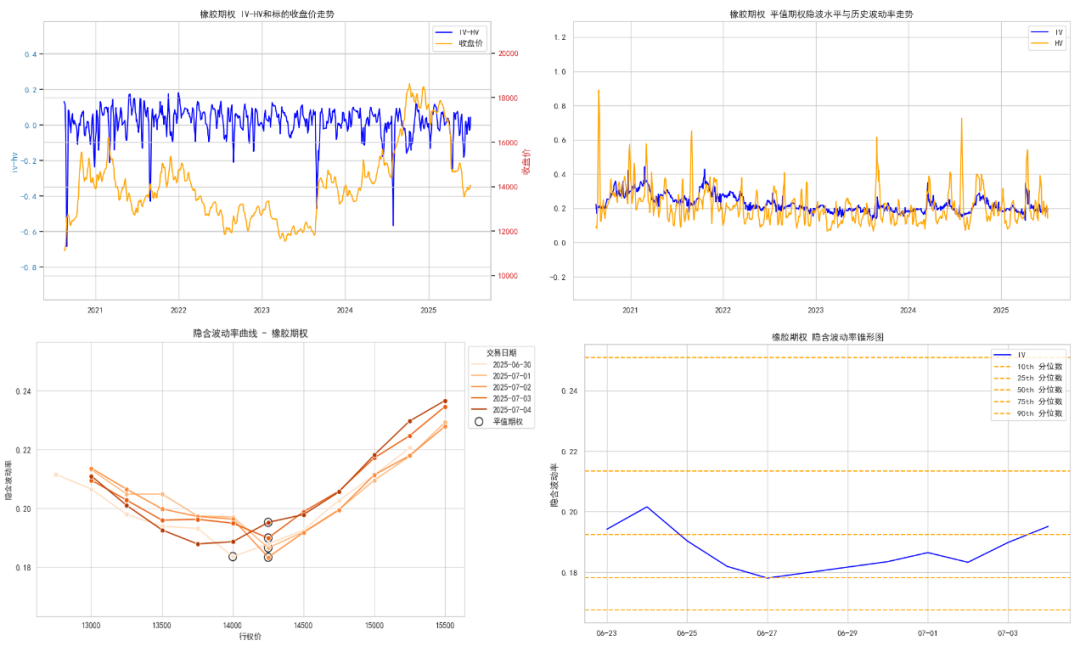Click the '平值期权' circle legend entry
1080x646 pixels.
(x=499, y=421)
